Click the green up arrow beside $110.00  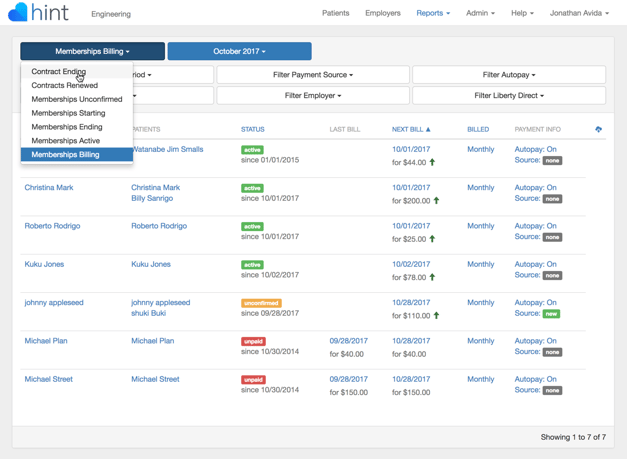[436, 315]
